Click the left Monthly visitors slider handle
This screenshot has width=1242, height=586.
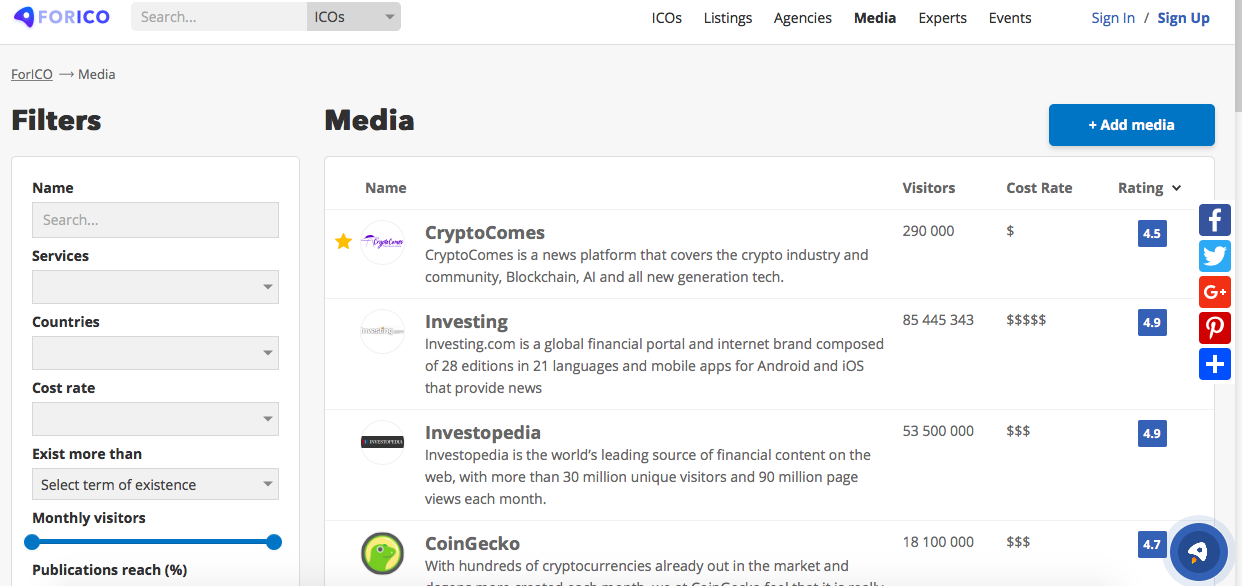coord(32,542)
